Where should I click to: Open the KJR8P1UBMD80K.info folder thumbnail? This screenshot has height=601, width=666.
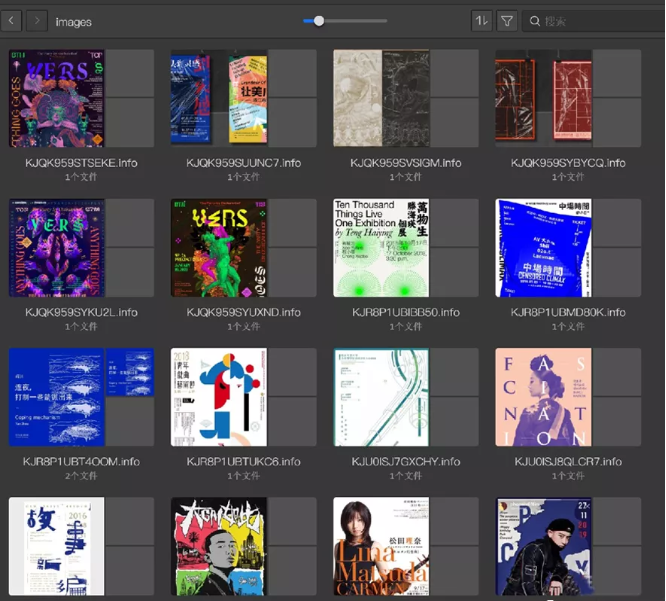coord(568,248)
